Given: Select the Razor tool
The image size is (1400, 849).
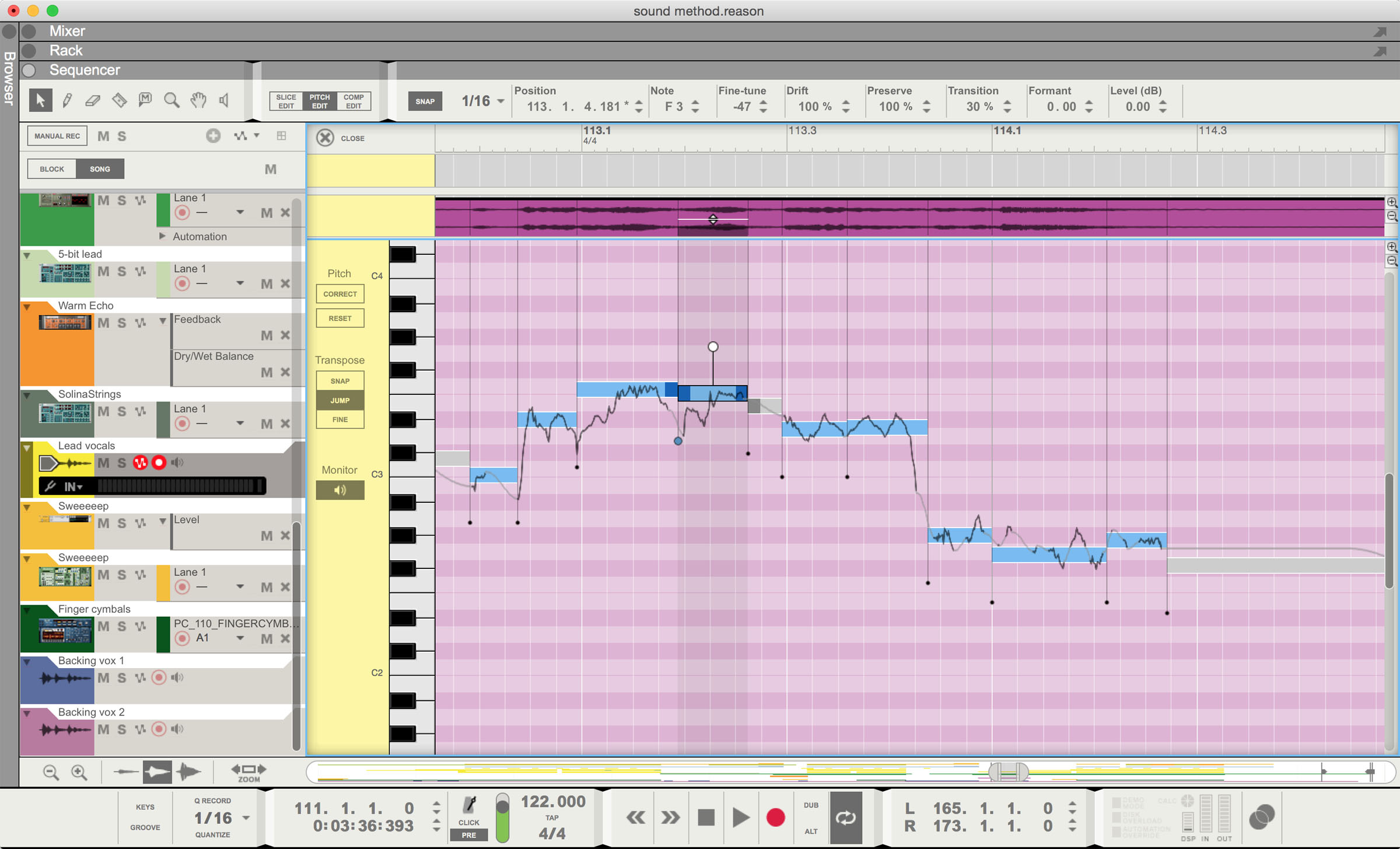Looking at the screenshot, I should point(119,100).
